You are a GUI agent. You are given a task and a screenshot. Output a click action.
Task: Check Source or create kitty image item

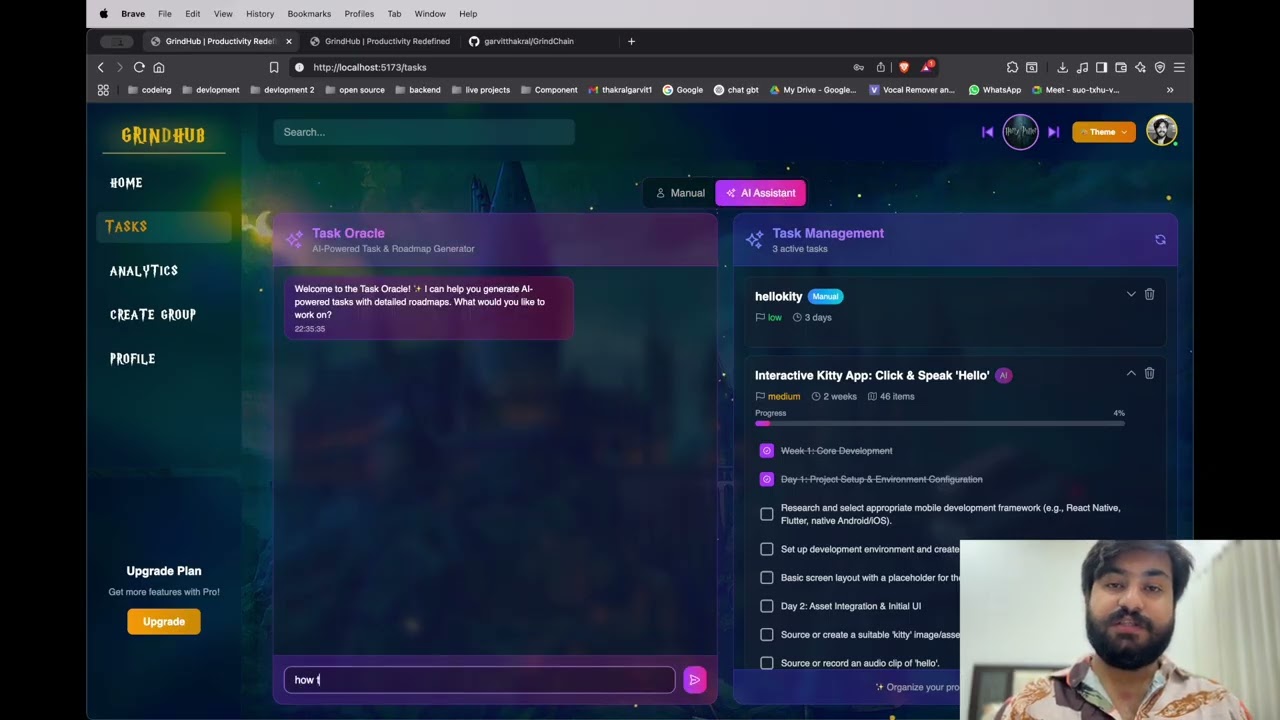pos(767,634)
